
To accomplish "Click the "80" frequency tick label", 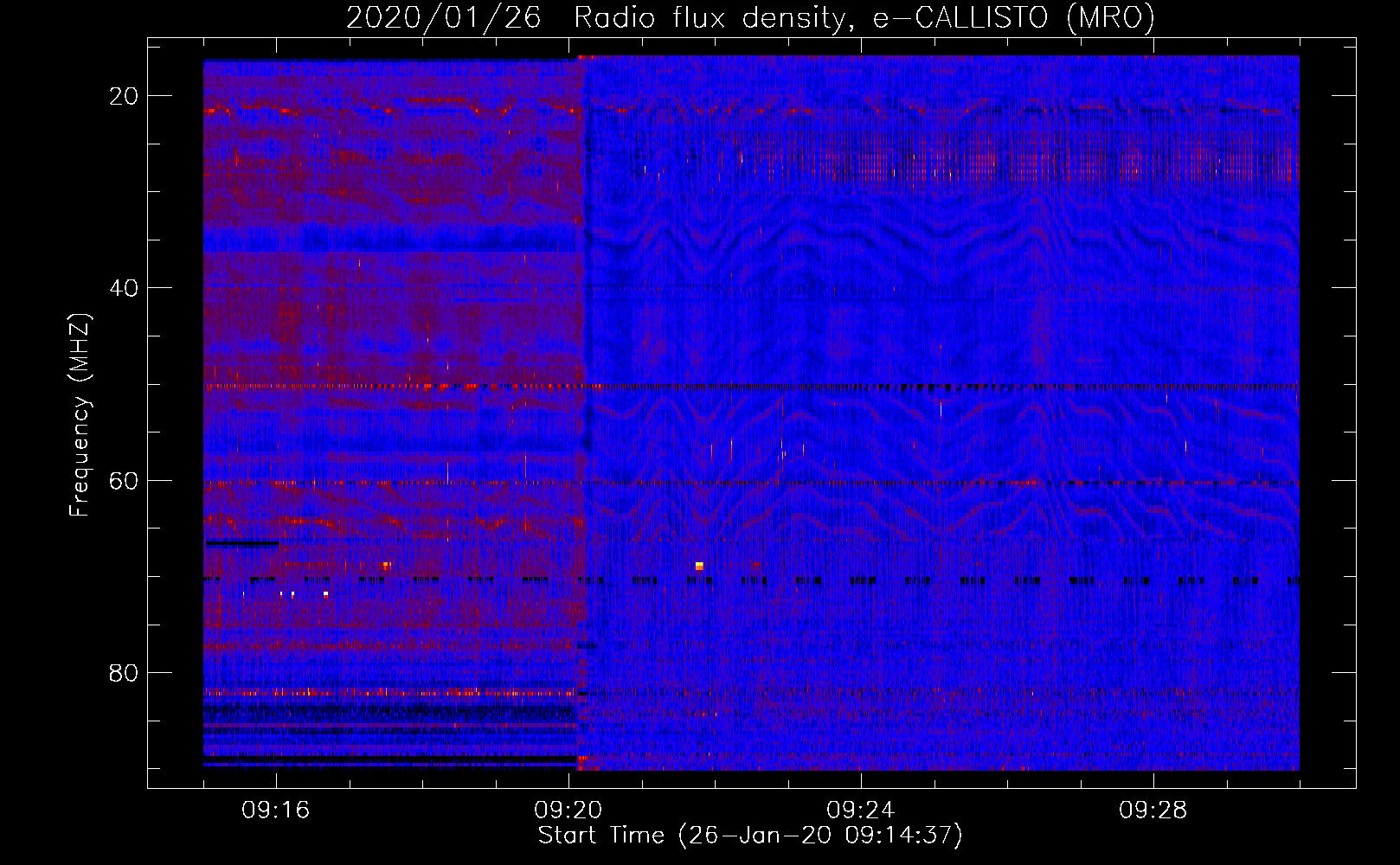I will pyautogui.click(x=125, y=672).
